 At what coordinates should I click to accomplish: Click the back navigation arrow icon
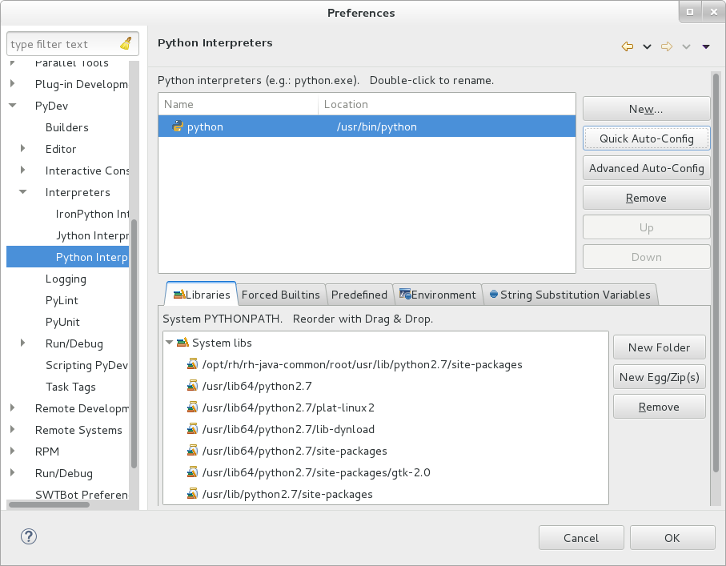tap(627, 47)
